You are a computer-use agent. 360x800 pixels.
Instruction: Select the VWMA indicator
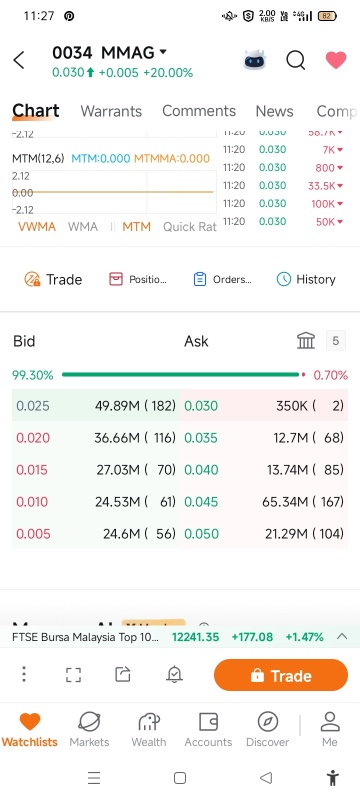tap(37, 227)
